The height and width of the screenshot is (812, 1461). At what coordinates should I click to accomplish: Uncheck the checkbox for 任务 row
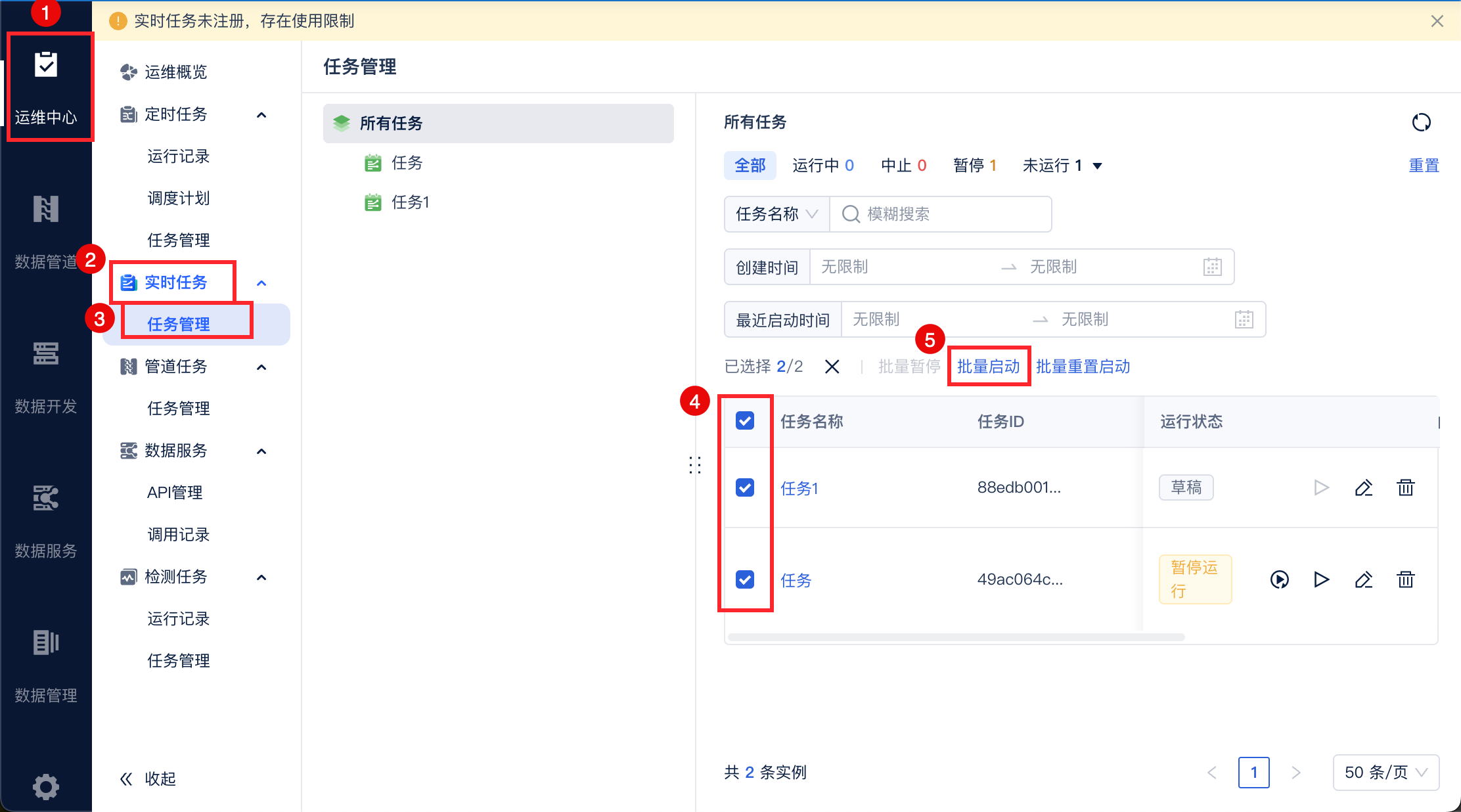pos(745,579)
